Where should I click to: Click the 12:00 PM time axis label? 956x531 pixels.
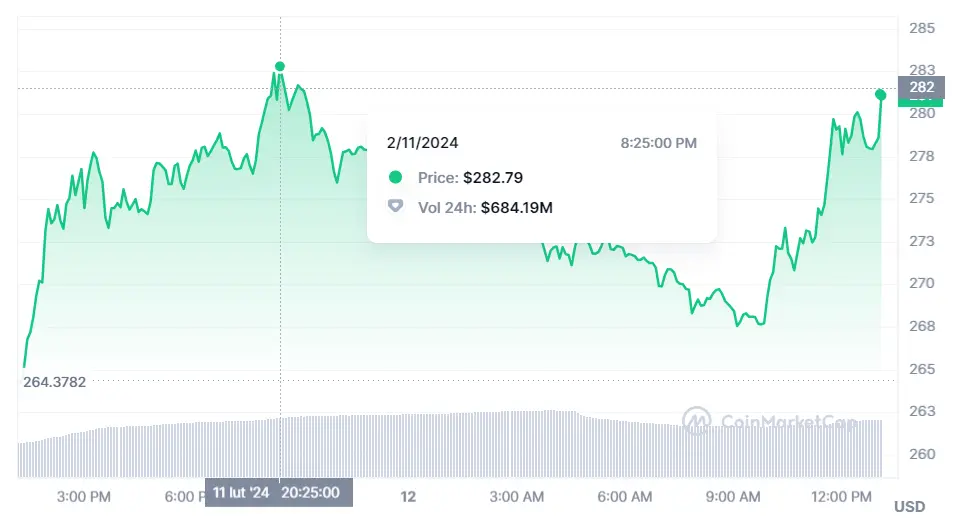coord(843,496)
